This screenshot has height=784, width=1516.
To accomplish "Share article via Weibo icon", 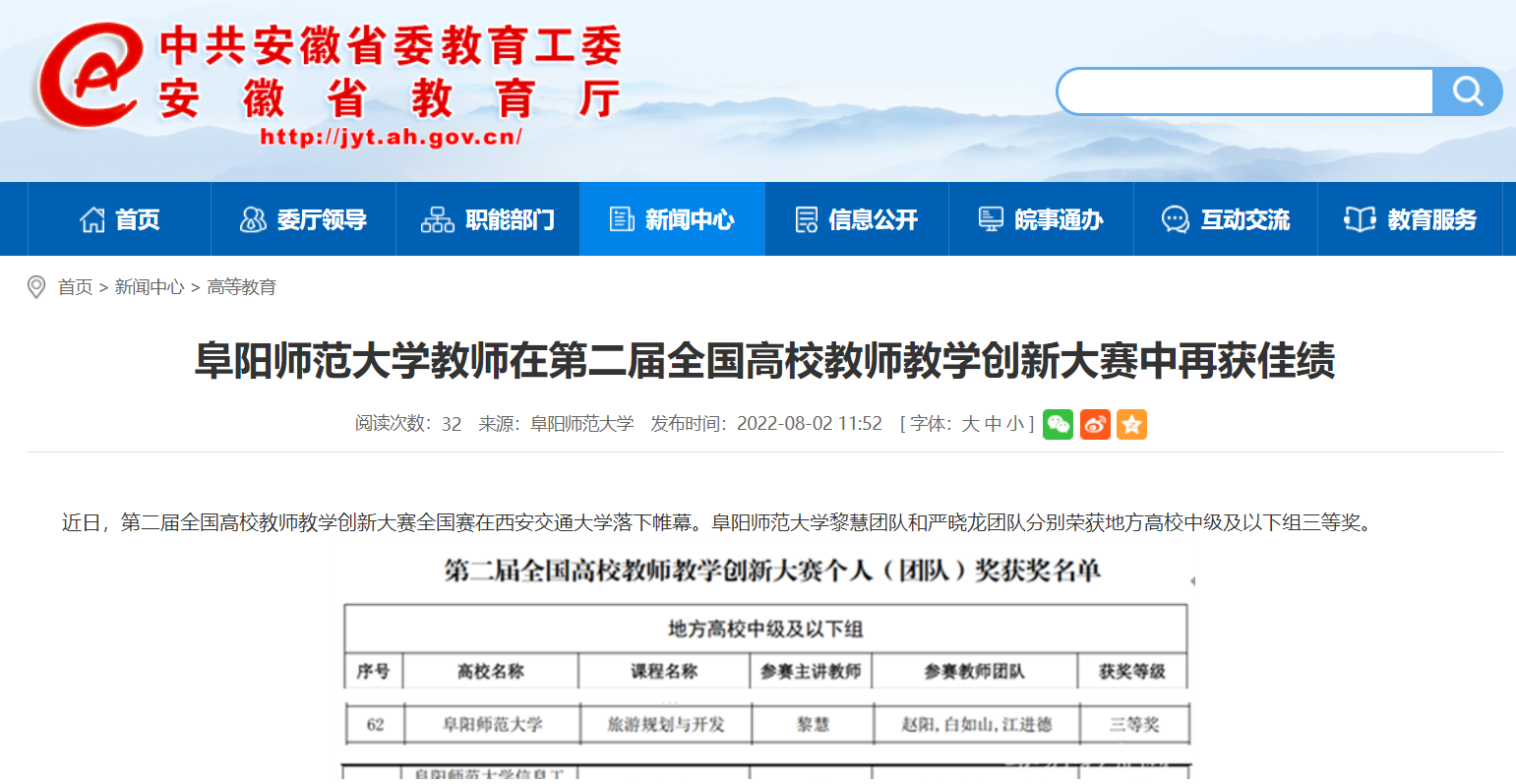I will [x=1095, y=424].
